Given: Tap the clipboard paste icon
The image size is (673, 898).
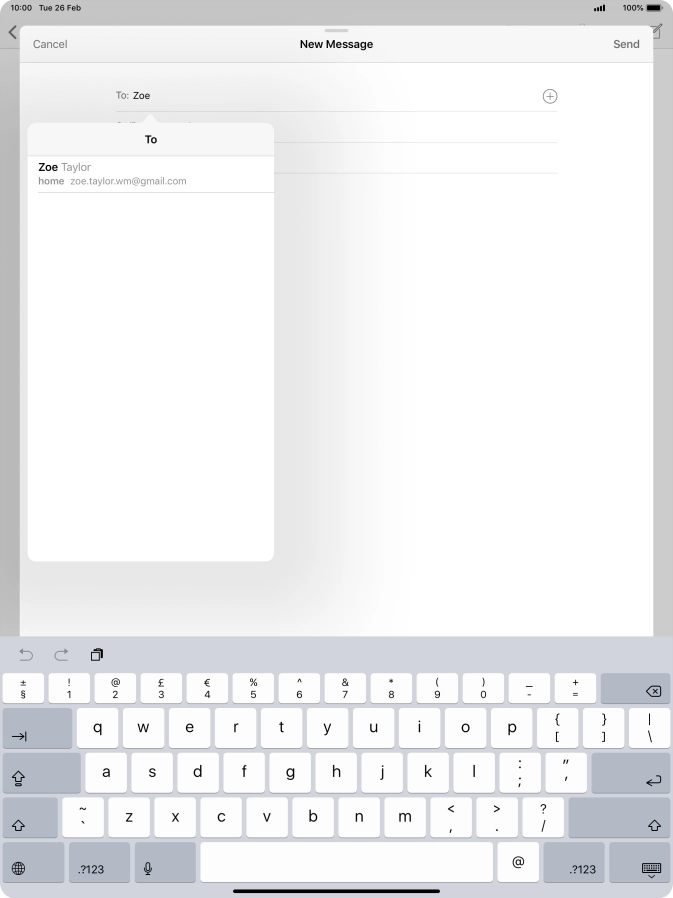Looking at the screenshot, I should (x=97, y=655).
